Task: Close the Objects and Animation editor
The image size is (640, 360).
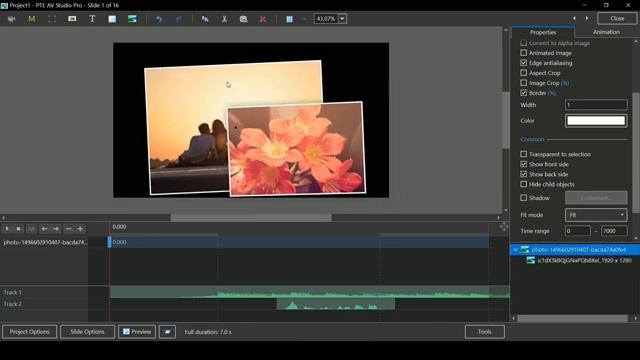Action: [617, 18]
